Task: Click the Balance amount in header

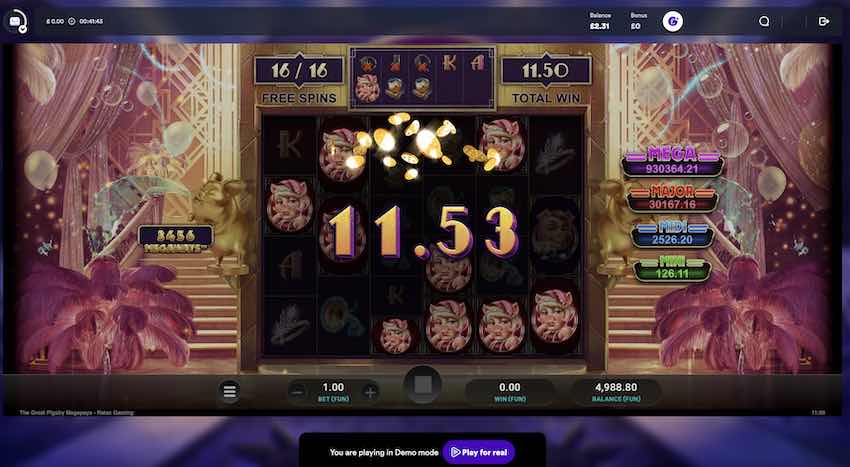Action: 600,26
